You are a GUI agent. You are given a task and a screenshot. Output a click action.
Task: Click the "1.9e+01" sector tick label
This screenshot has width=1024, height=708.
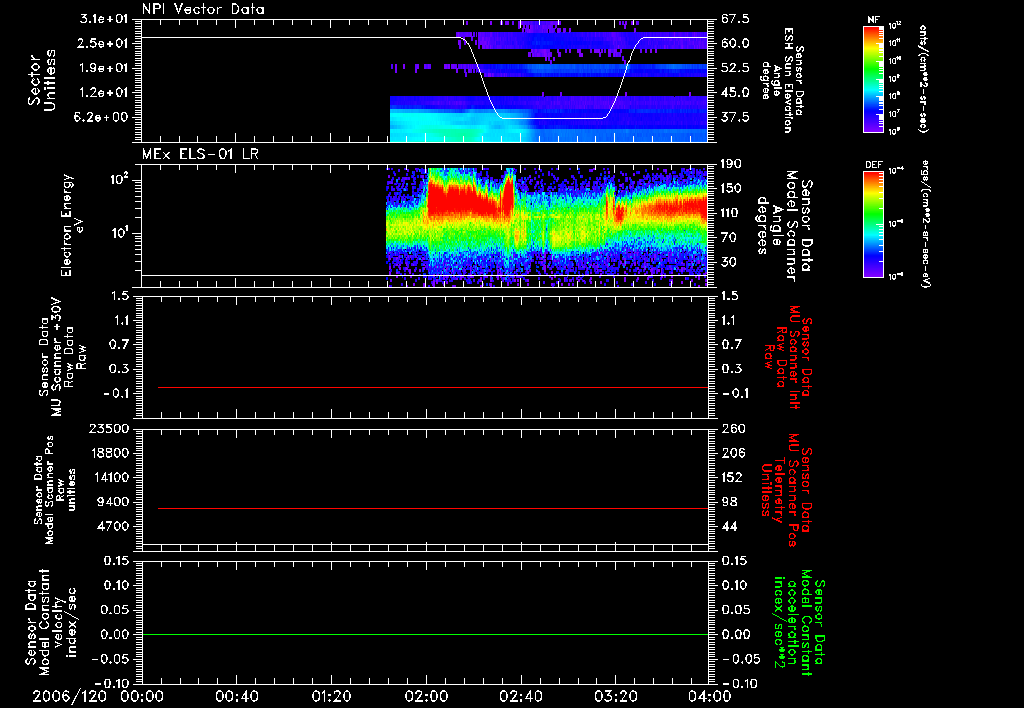point(104,68)
